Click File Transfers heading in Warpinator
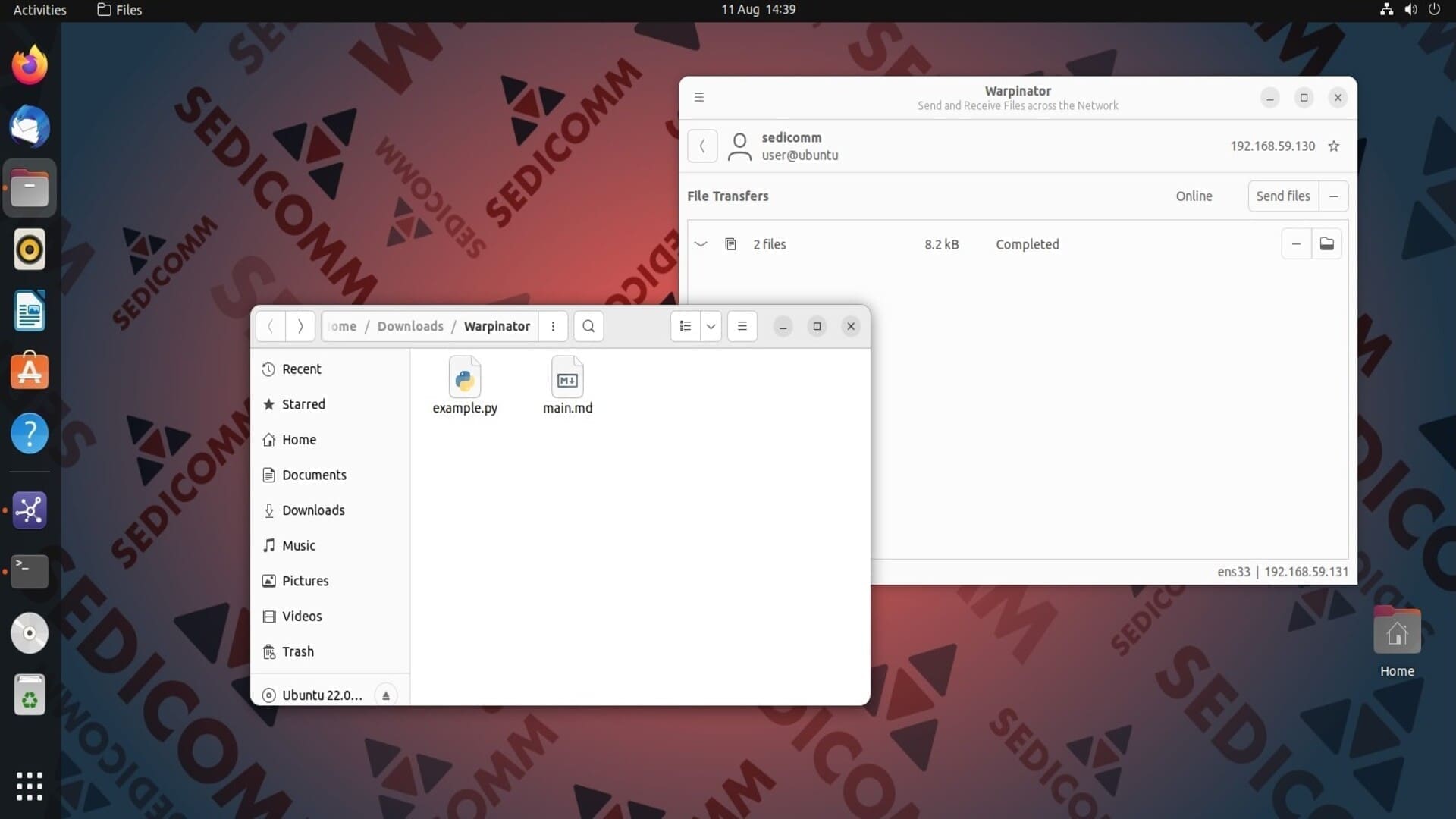 coord(727,196)
